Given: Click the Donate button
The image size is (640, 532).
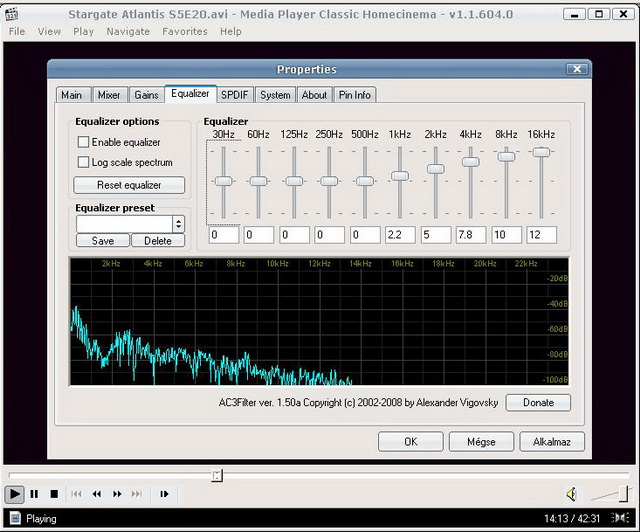Looking at the screenshot, I should pos(538,403).
